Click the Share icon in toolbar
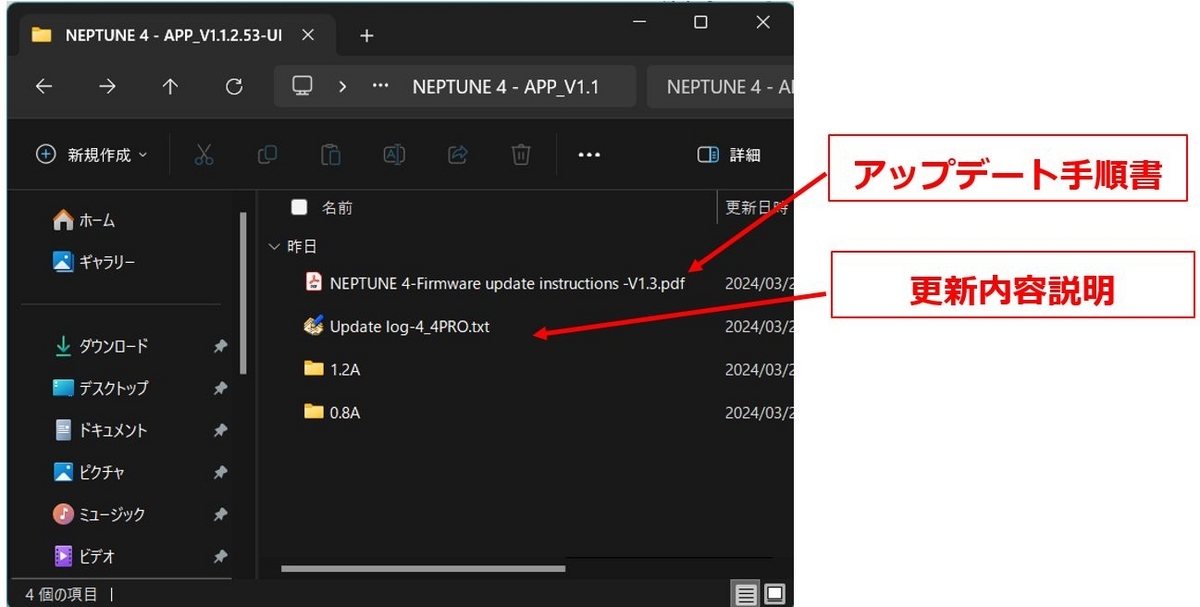The height and width of the screenshot is (607, 1200). click(458, 155)
